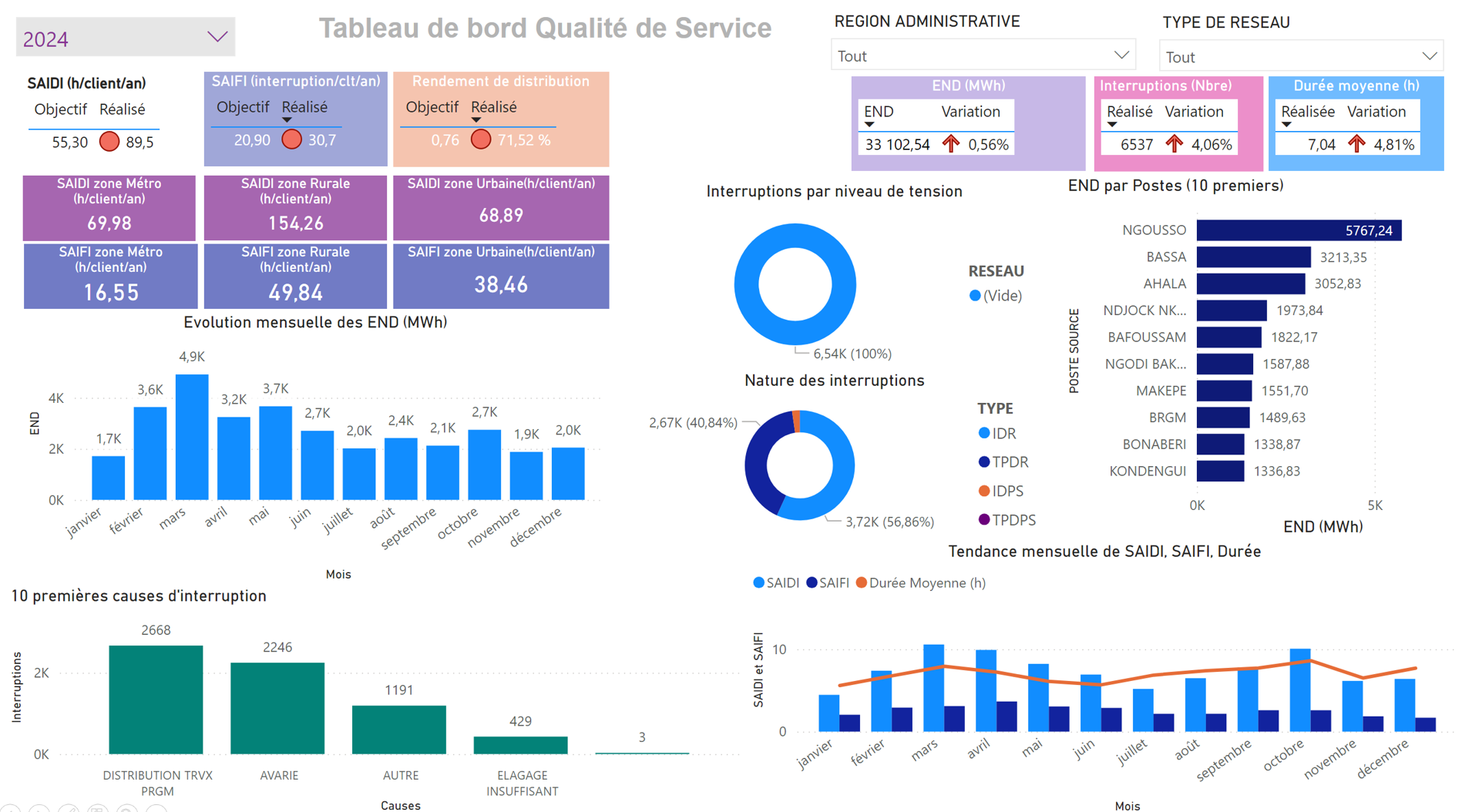Click red indicator in Rendement de distribution card

480,139
